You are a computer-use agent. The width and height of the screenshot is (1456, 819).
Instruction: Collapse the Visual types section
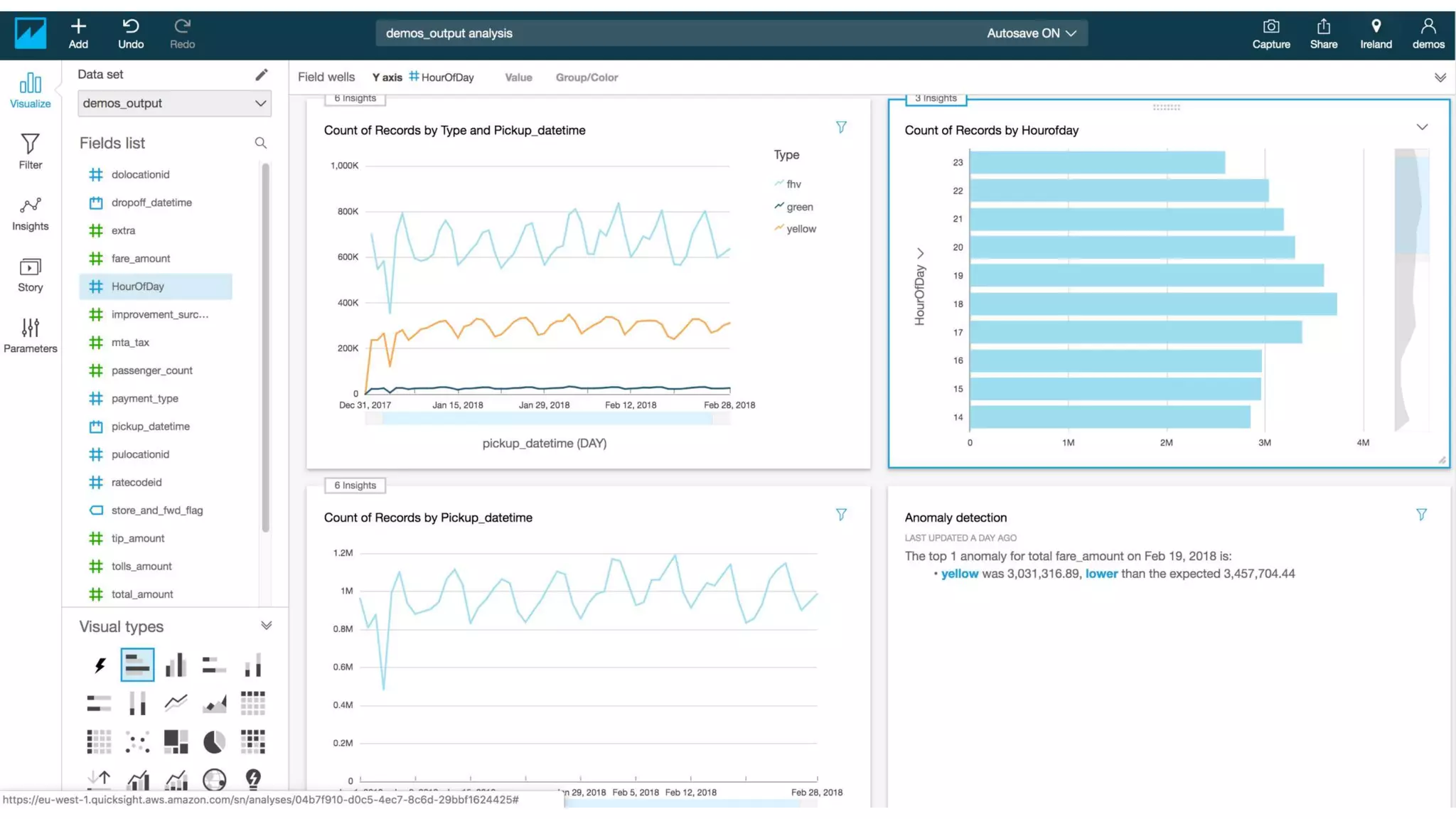click(x=266, y=626)
